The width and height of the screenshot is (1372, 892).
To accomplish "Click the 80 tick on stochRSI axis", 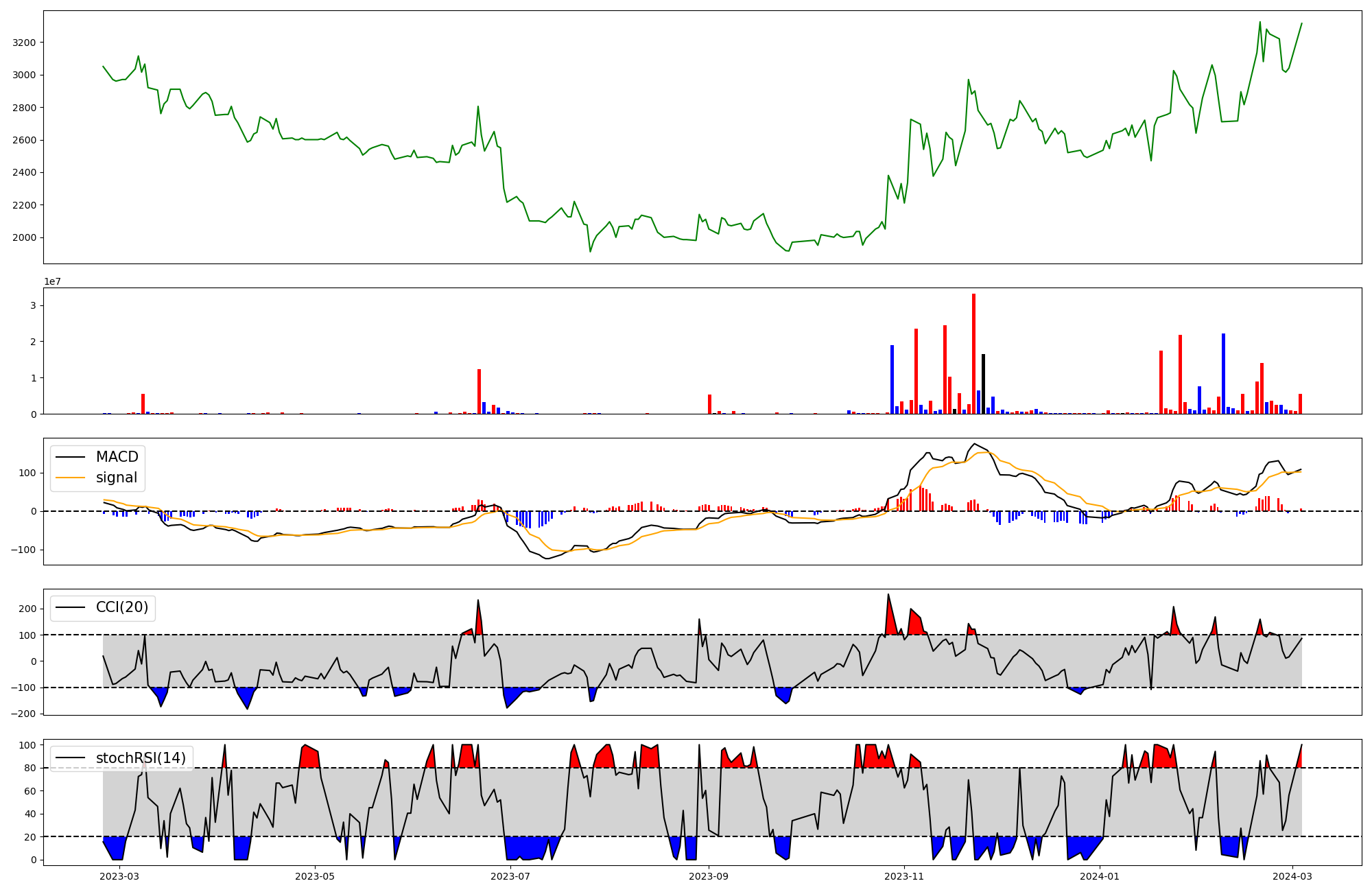I will point(30,768).
